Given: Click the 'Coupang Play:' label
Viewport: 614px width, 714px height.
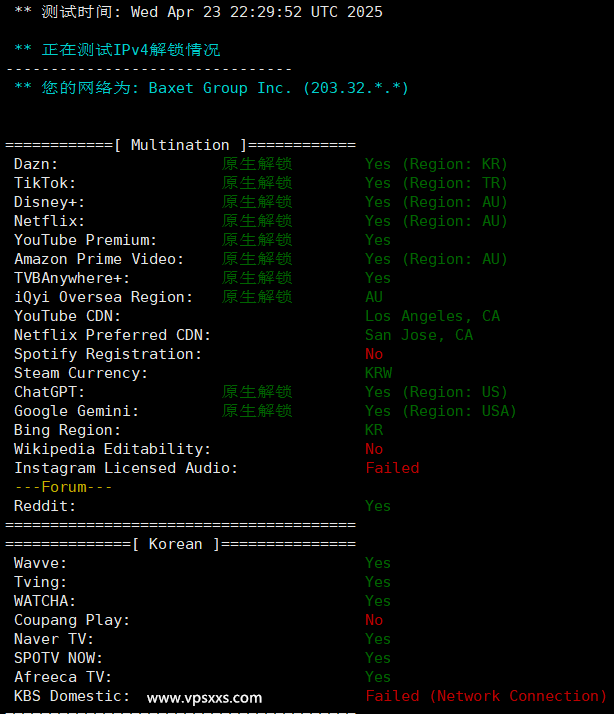Looking at the screenshot, I should (x=72, y=620).
